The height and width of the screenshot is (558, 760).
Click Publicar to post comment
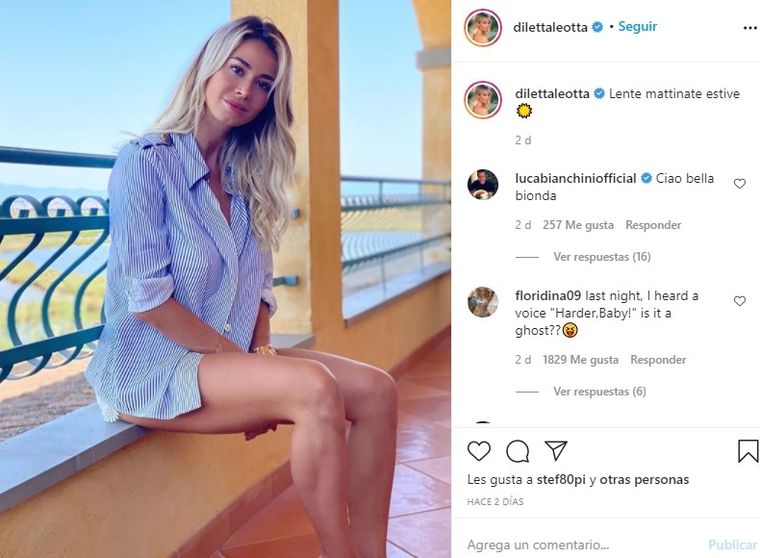click(732, 545)
